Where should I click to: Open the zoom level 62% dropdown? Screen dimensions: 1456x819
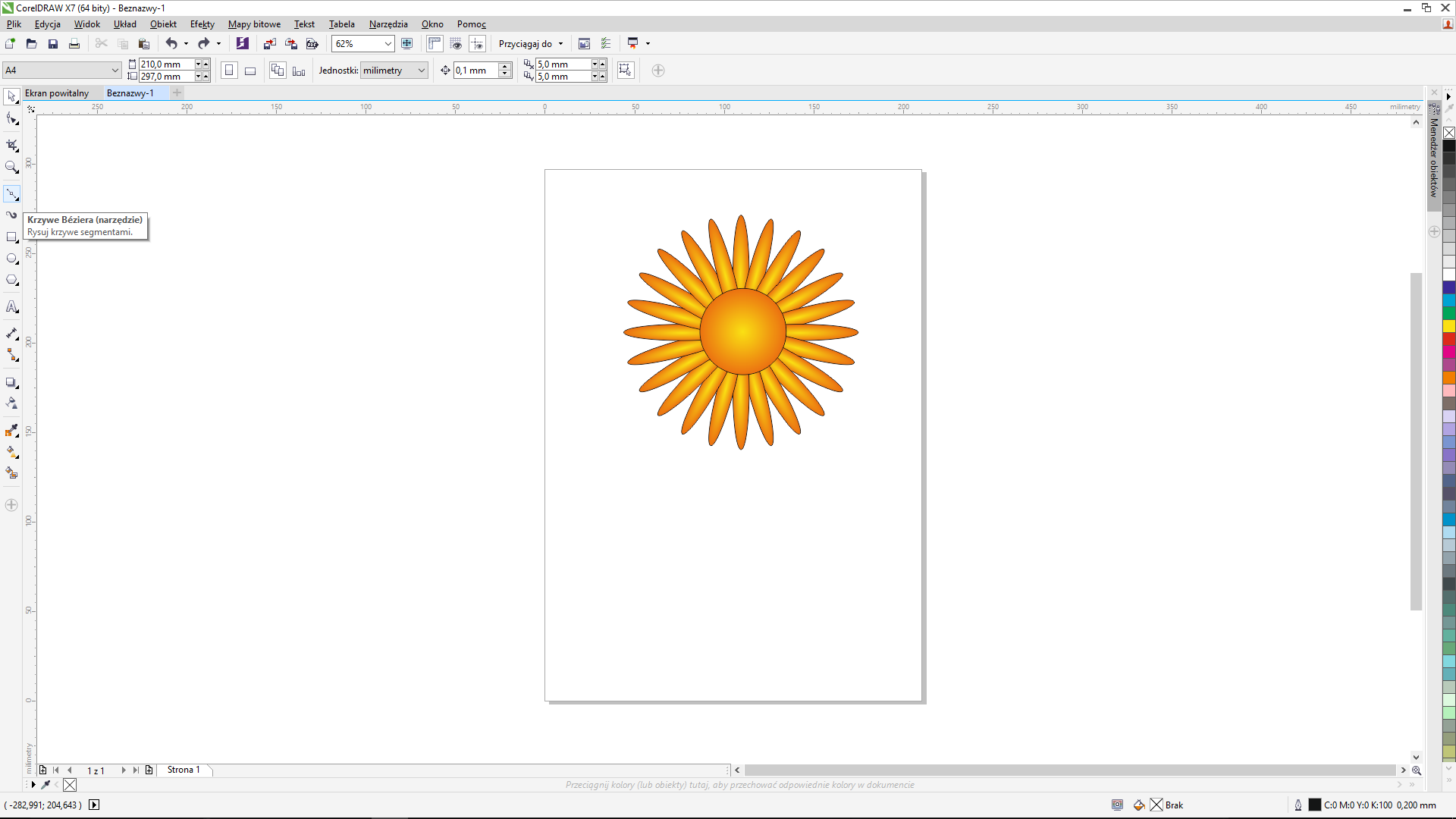coord(388,44)
